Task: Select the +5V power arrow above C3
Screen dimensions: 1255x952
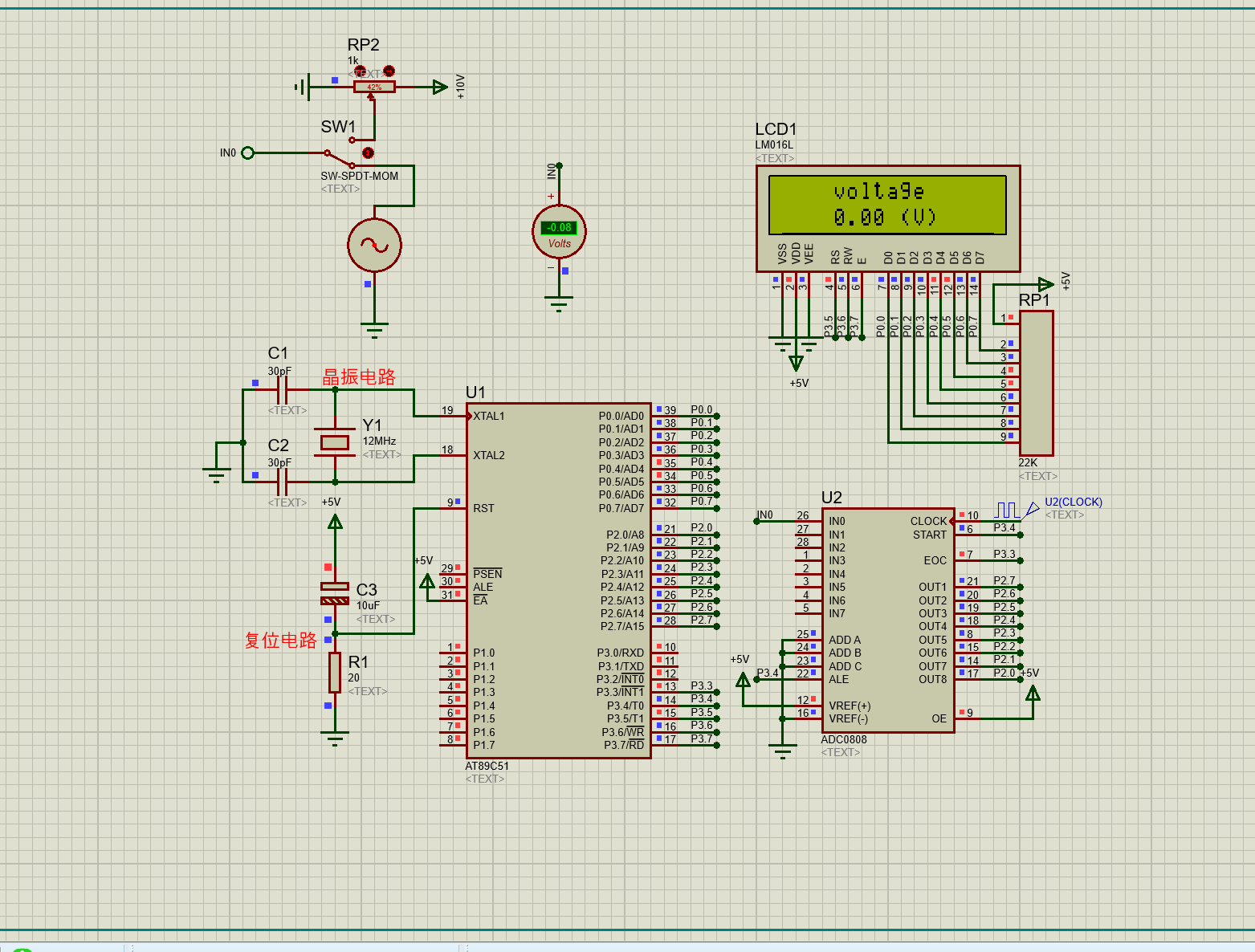Action: pos(336,523)
